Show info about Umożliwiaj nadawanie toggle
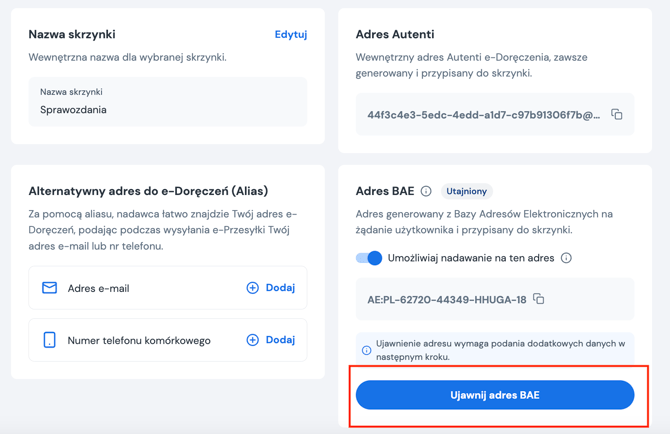 pos(566,258)
